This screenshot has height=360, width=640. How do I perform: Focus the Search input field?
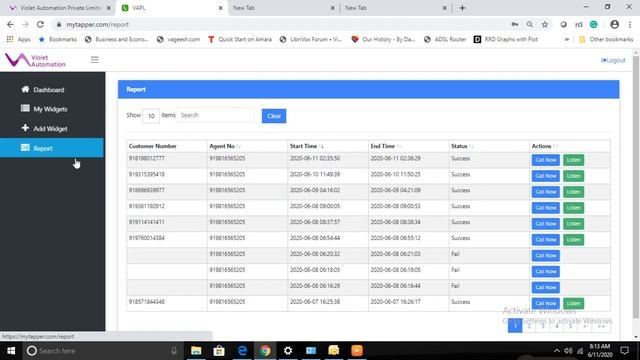tap(215, 116)
